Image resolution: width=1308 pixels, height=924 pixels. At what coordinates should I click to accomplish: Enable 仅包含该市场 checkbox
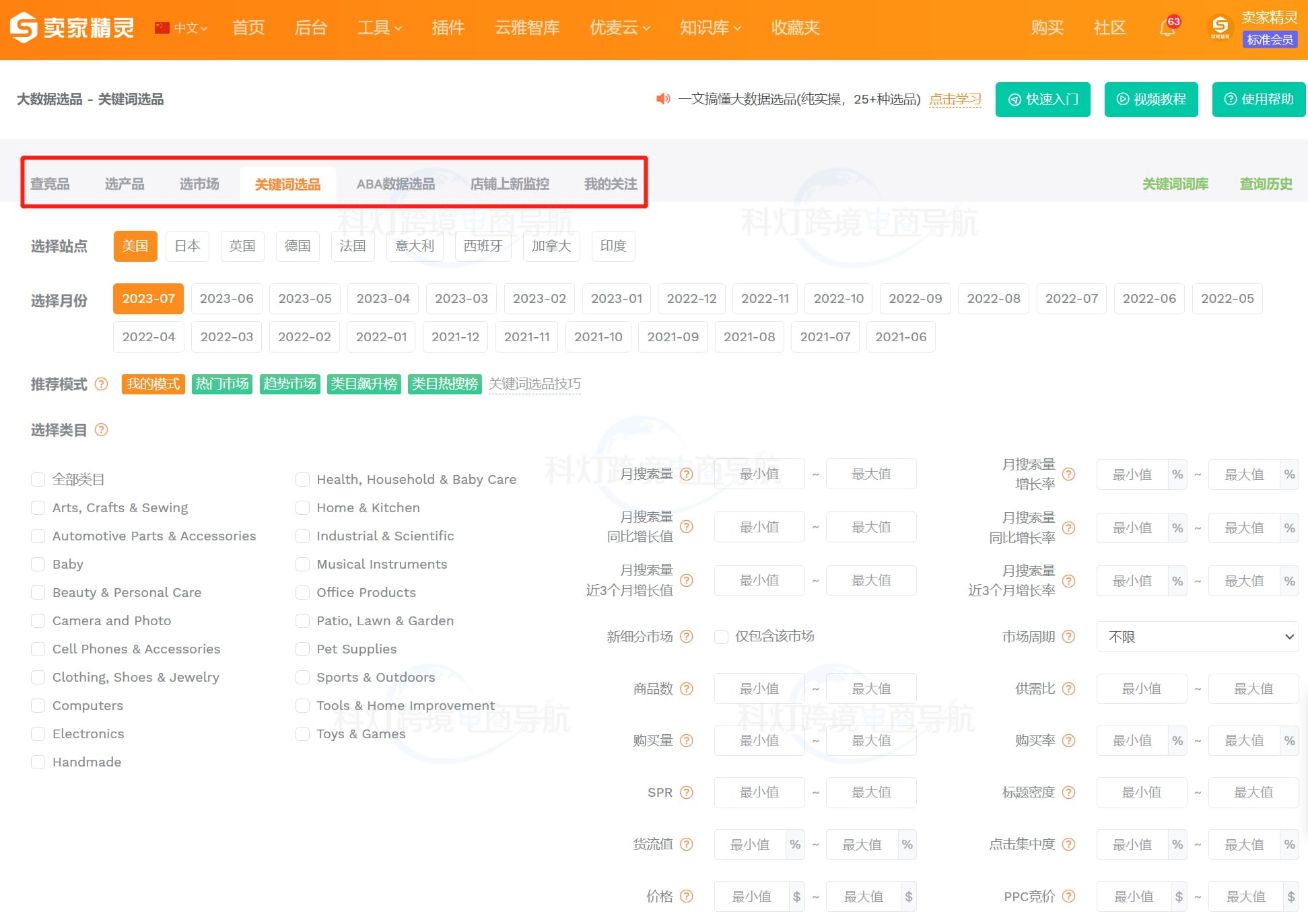coord(721,637)
